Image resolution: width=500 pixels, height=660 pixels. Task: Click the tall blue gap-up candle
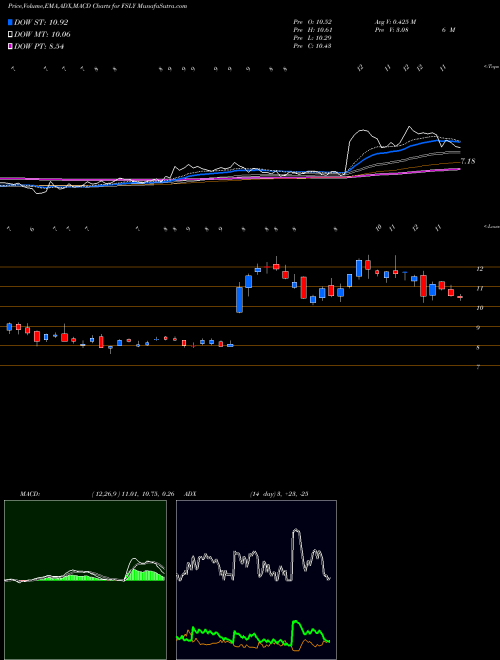239,300
